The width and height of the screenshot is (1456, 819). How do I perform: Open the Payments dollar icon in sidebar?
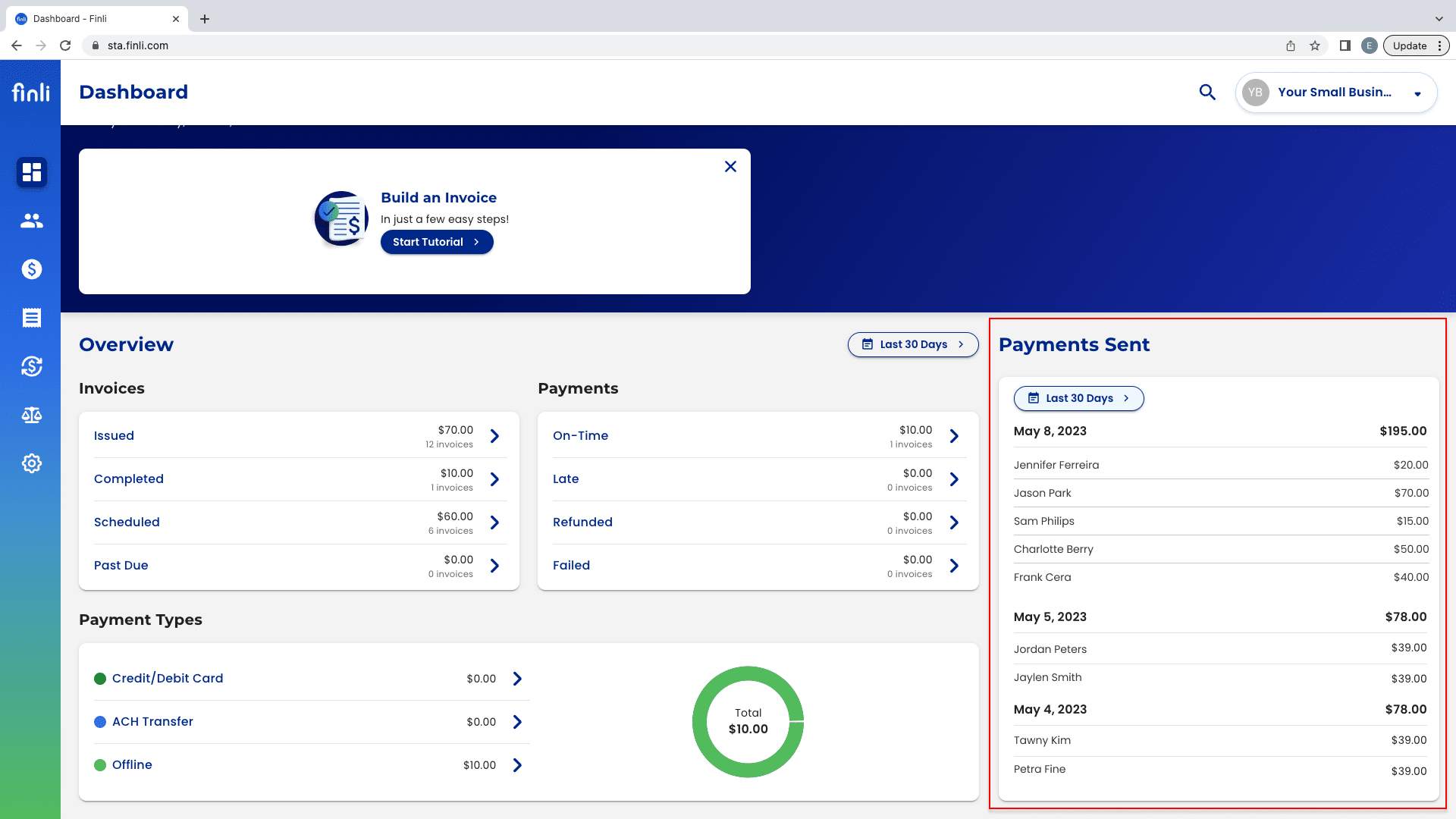31,269
